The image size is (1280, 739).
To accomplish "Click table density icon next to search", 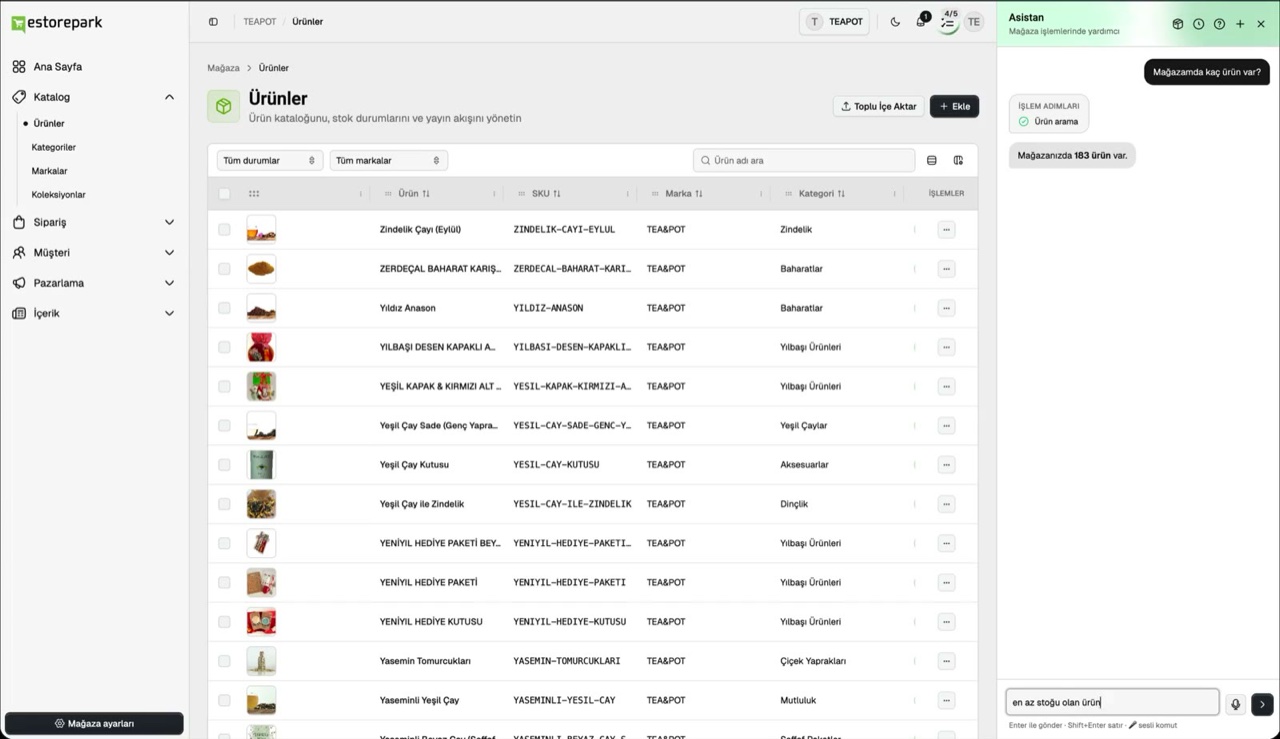I will pos(932,160).
